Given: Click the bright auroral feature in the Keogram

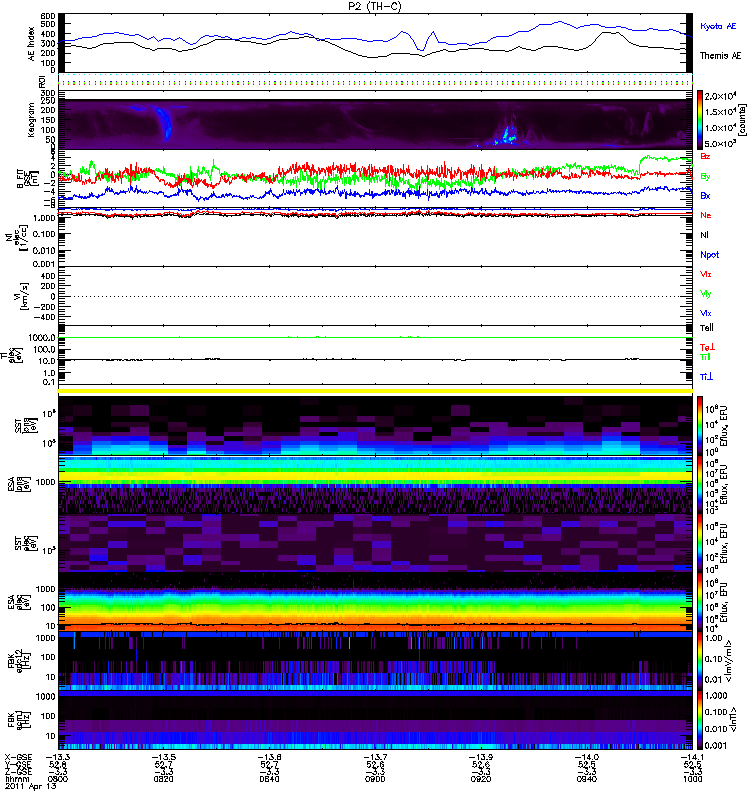Looking at the screenshot, I should (508, 135).
